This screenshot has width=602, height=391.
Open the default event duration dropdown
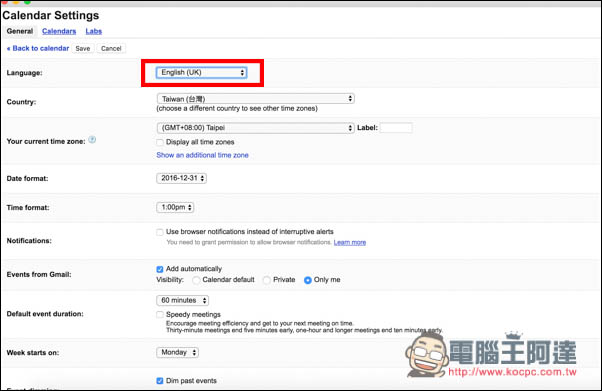coord(183,300)
